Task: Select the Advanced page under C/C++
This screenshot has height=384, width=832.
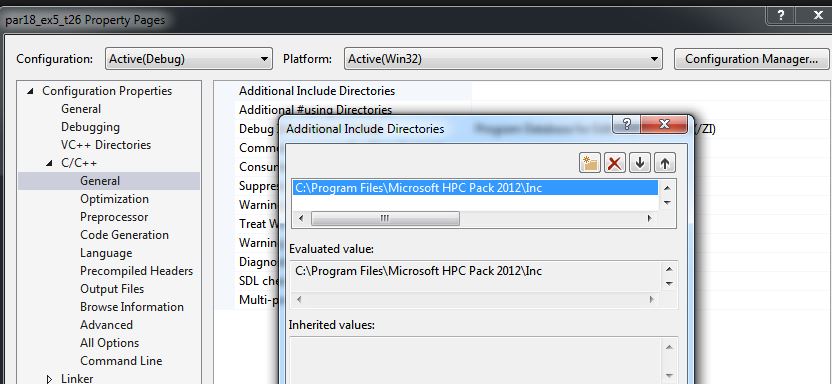Action: point(106,325)
